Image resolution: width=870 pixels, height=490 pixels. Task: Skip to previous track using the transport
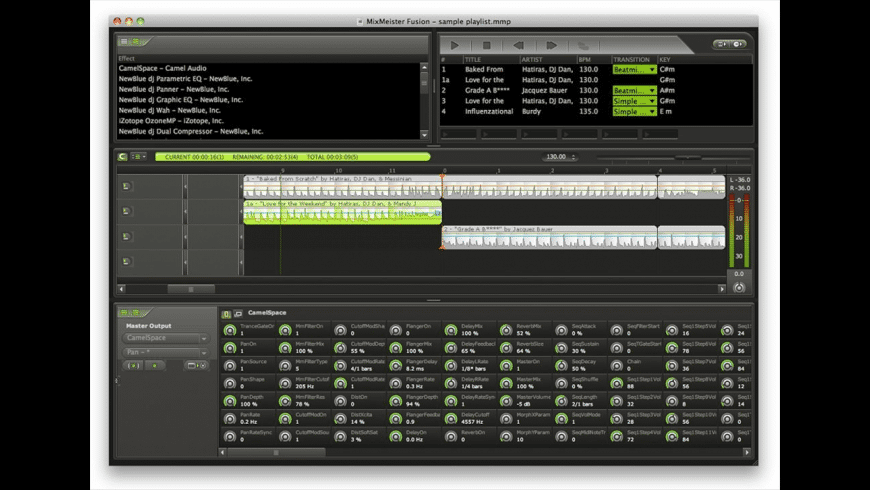pos(519,45)
